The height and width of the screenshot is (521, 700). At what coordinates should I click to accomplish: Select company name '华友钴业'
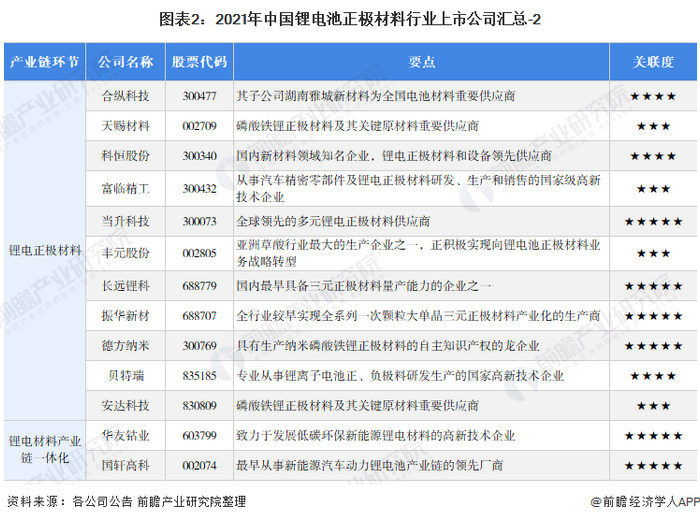click(x=125, y=436)
